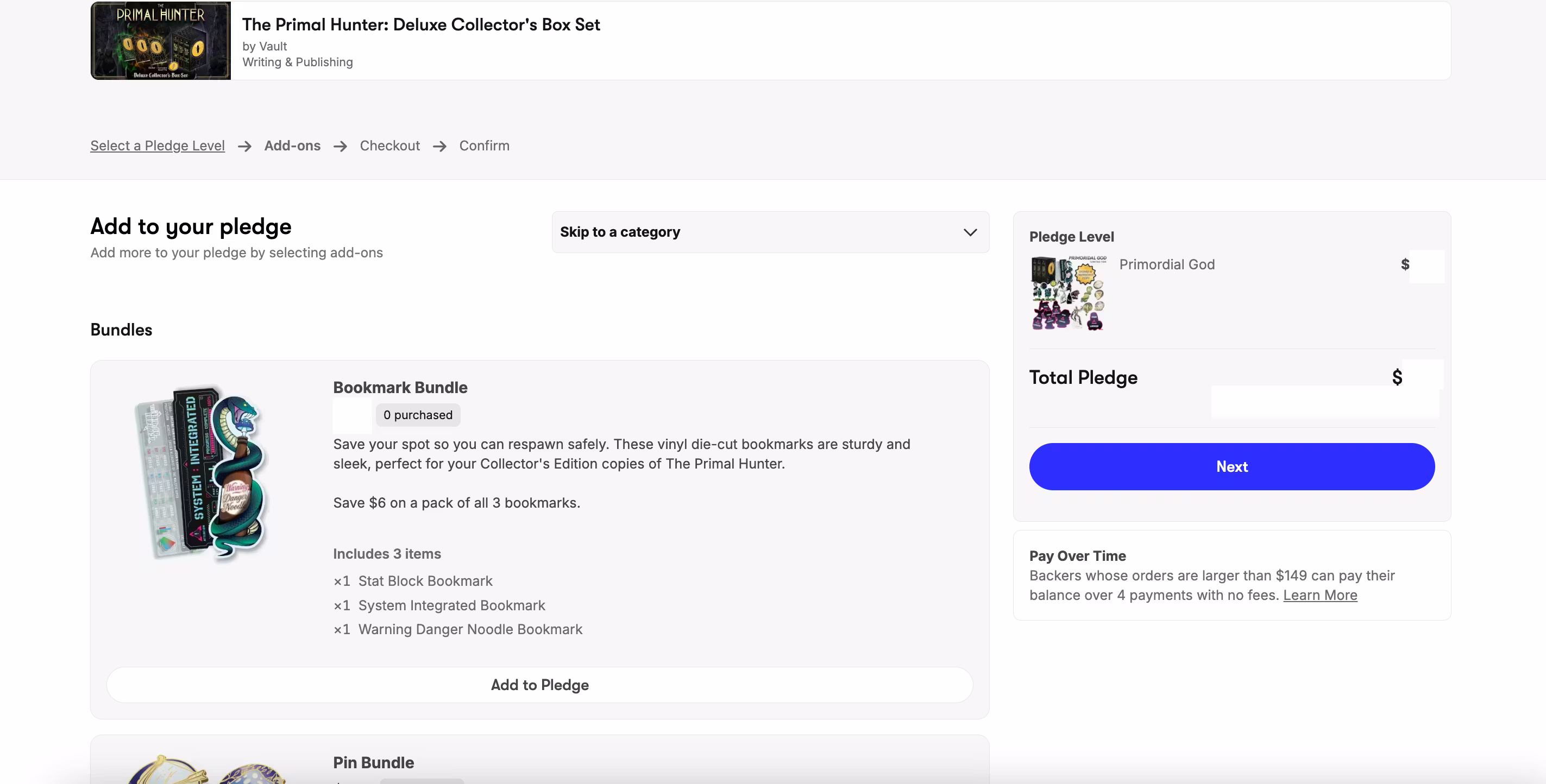
Task: Click the project title in the header
Action: coord(420,24)
